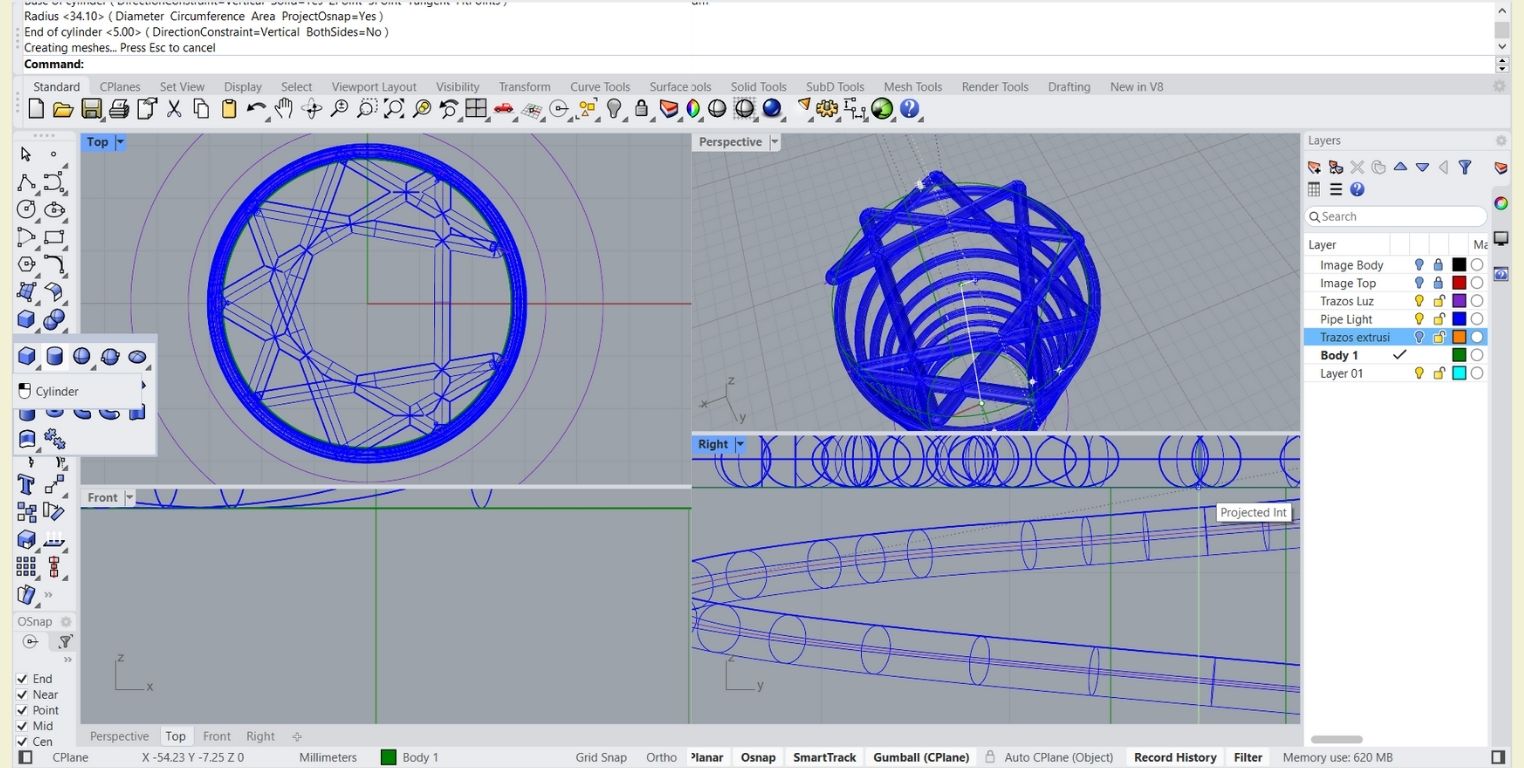Create a new file with the New icon
Viewport: 1524px width, 768px height.
36,109
